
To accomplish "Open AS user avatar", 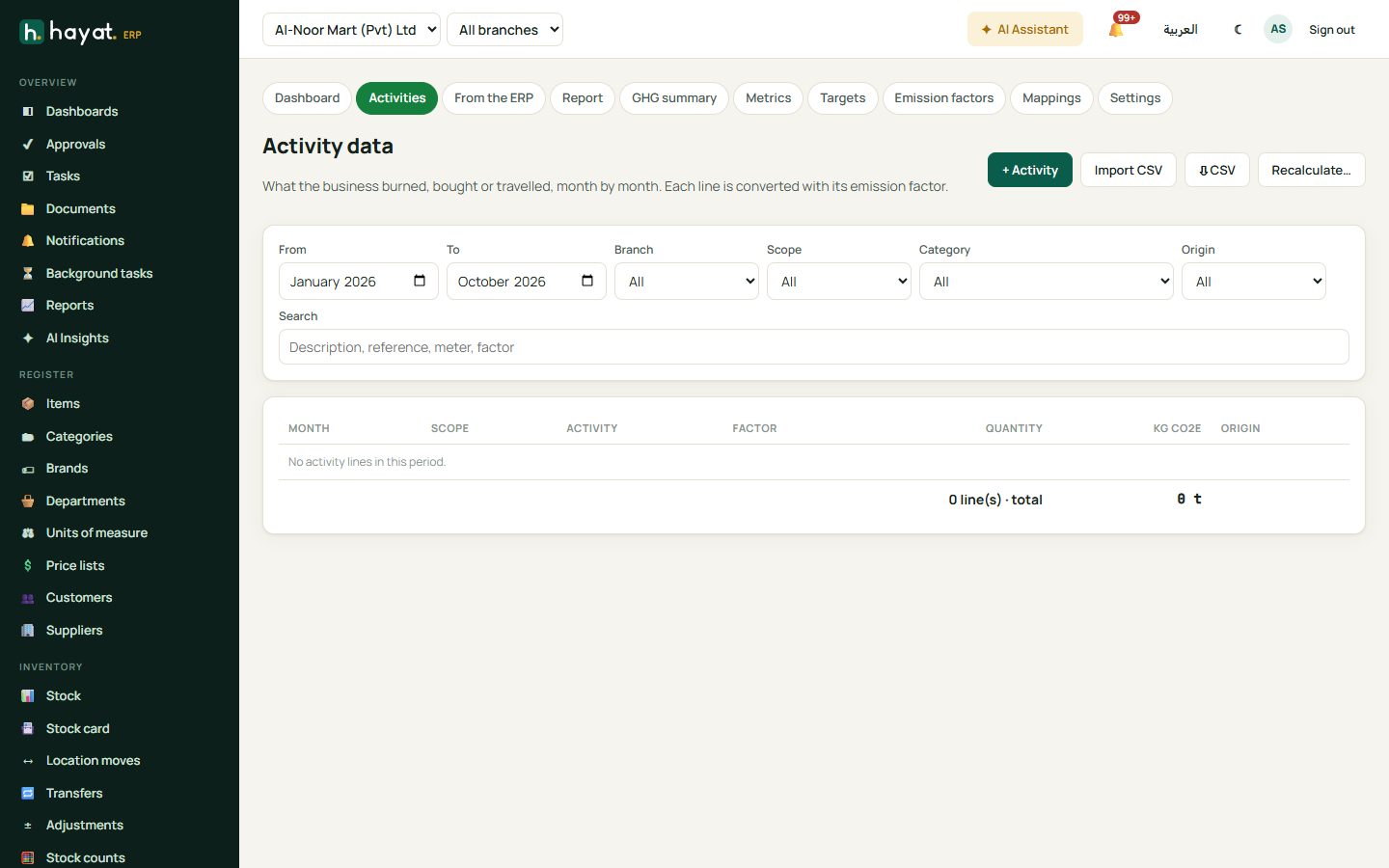I will [1278, 29].
